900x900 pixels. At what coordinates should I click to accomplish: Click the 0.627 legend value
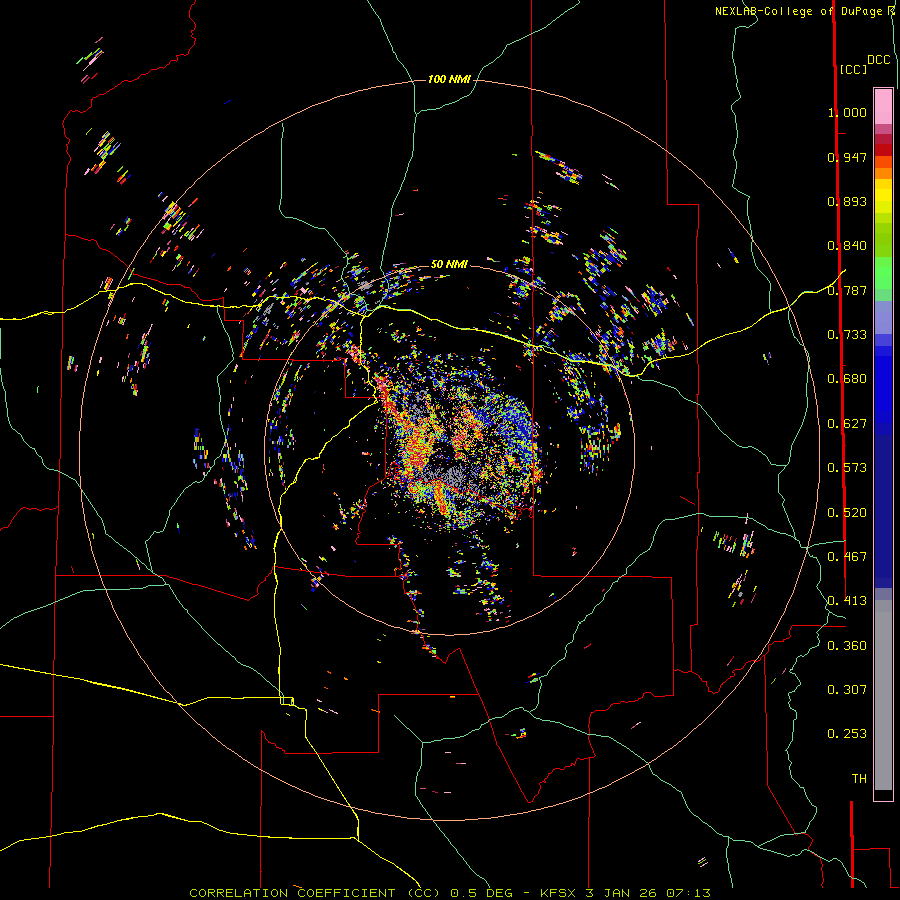[x=847, y=424]
